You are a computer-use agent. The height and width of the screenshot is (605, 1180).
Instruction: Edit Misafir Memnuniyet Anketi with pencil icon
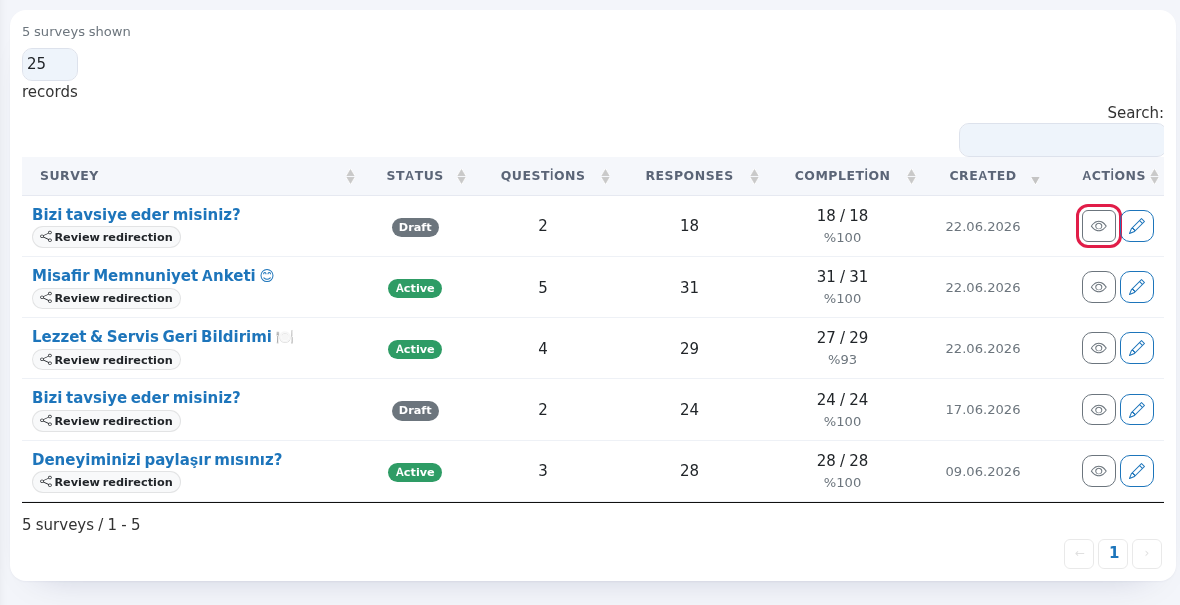[x=1136, y=287]
